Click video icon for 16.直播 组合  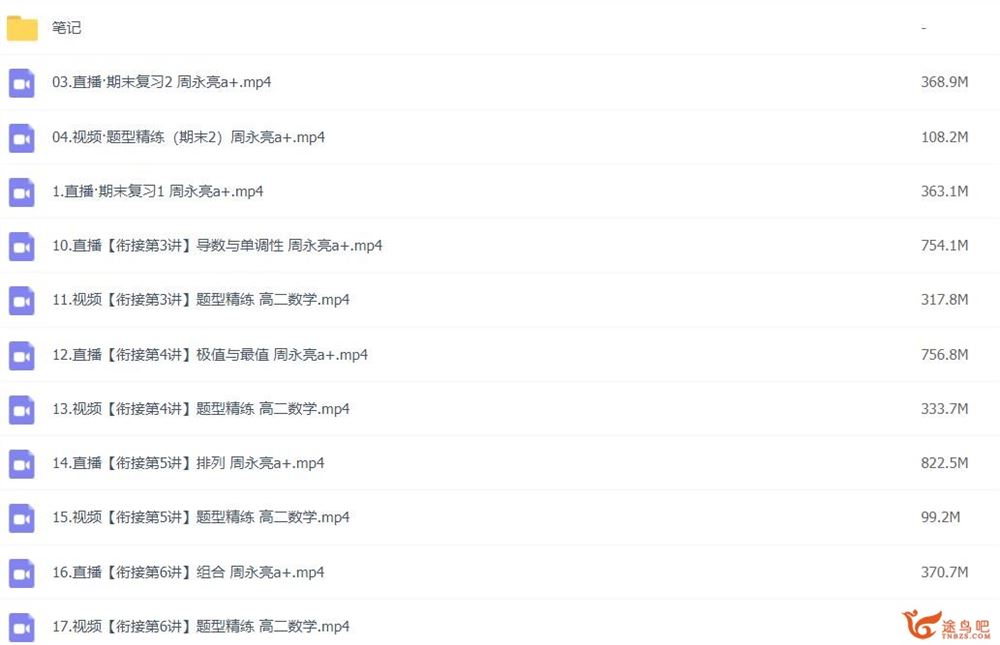pyautogui.click(x=22, y=573)
